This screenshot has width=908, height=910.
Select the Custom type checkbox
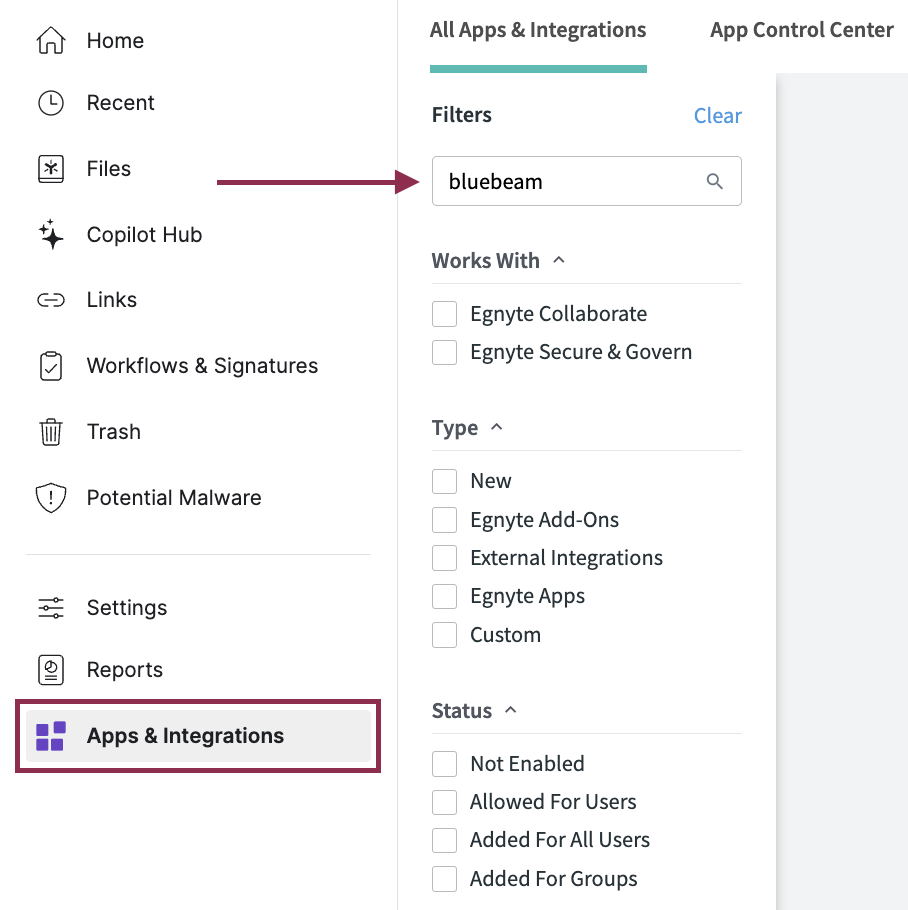point(444,635)
